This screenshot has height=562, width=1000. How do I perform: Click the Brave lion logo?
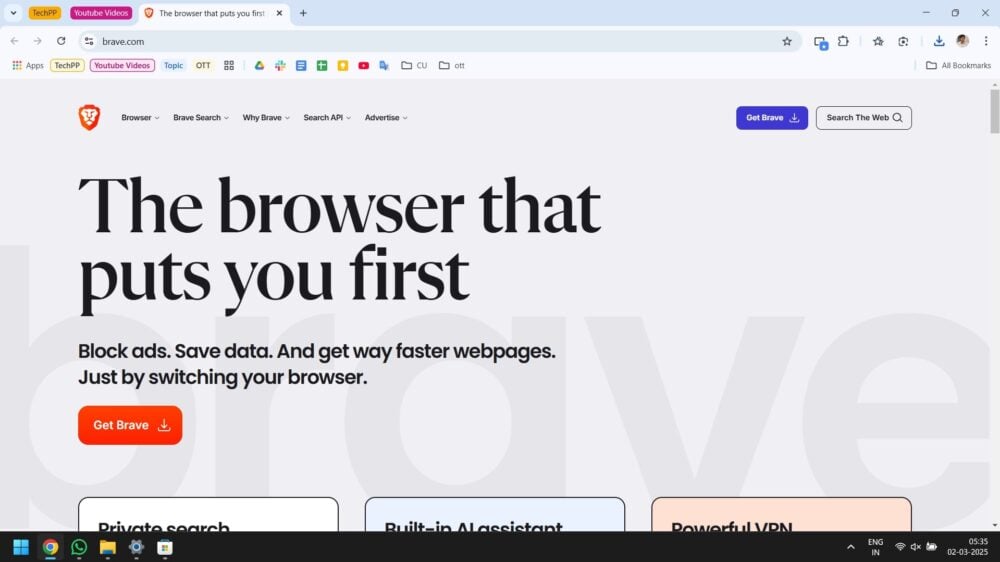coord(89,117)
